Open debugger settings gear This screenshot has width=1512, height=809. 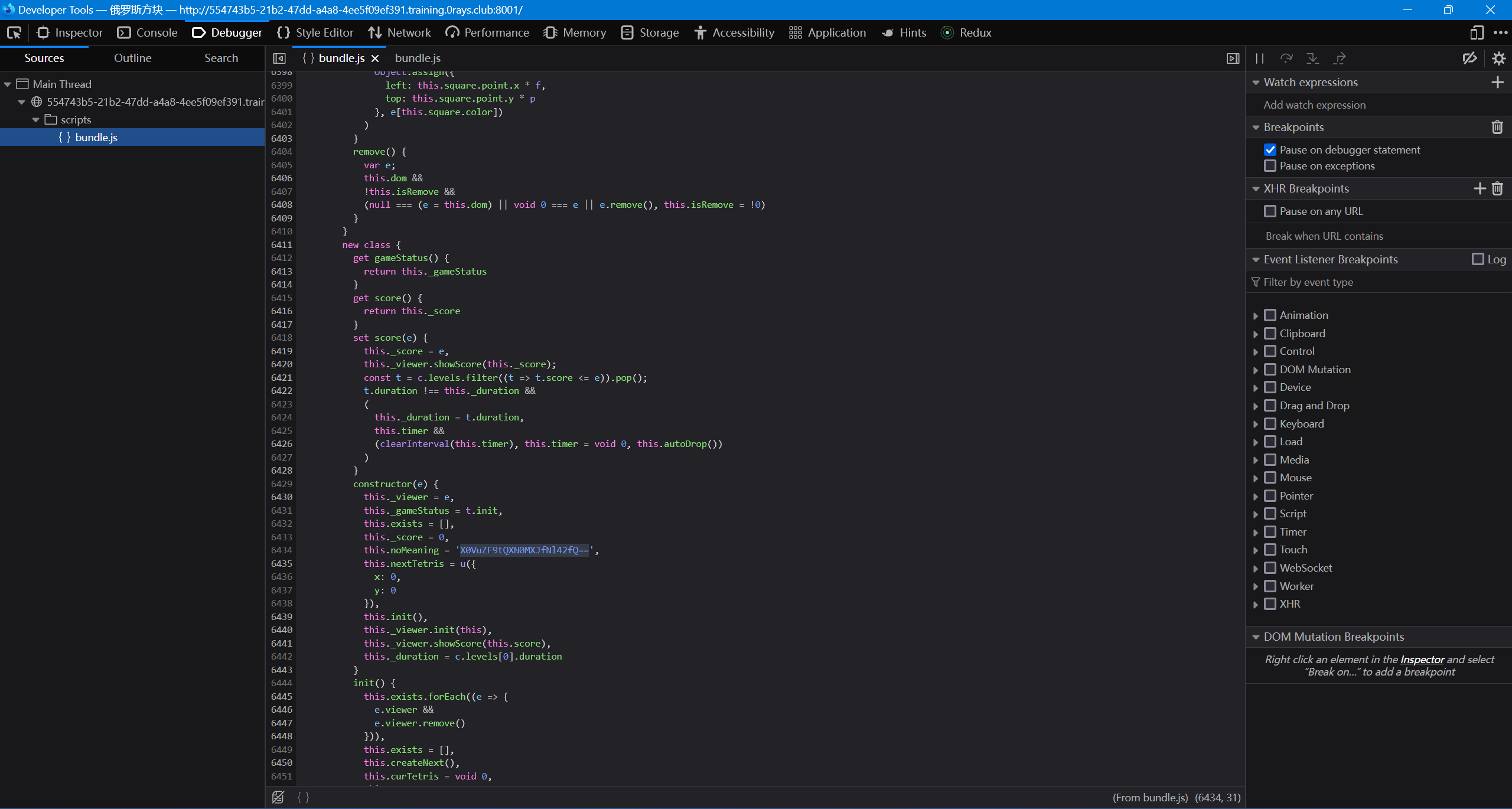click(1498, 58)
